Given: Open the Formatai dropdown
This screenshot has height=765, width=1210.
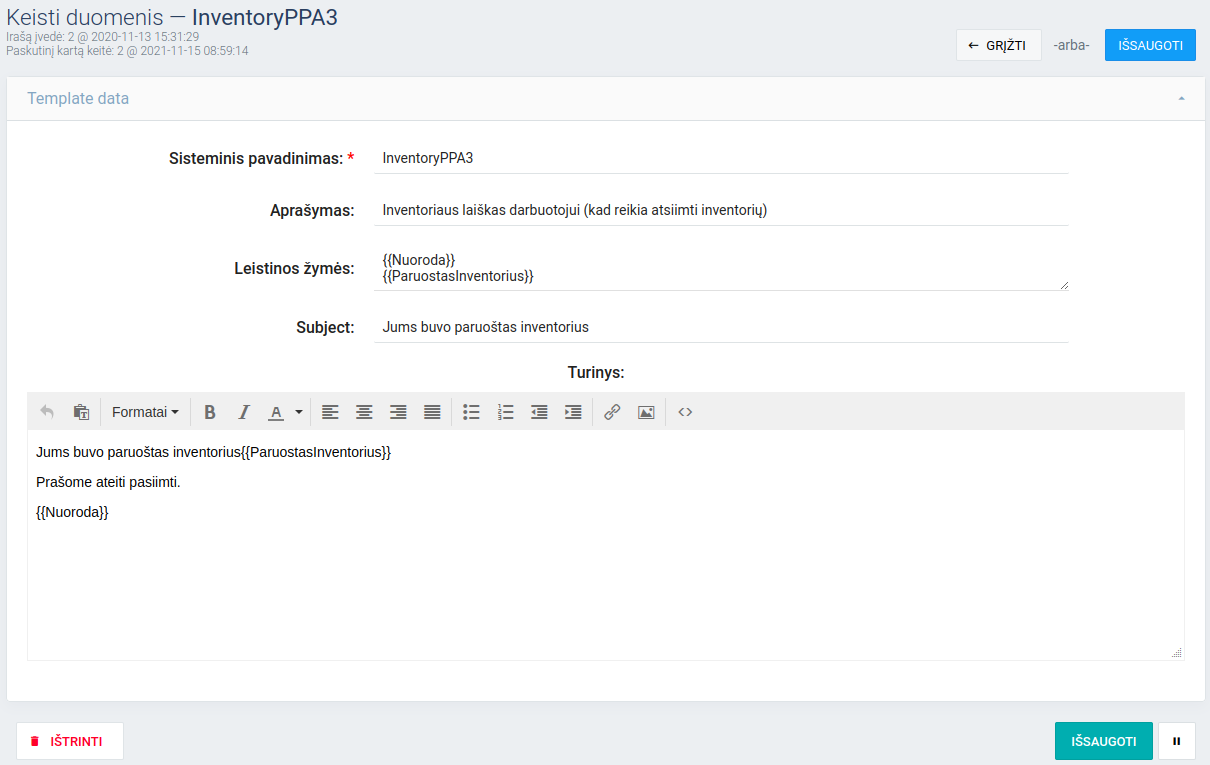Looking at the screenshot, I should click(x=145, y=412).
